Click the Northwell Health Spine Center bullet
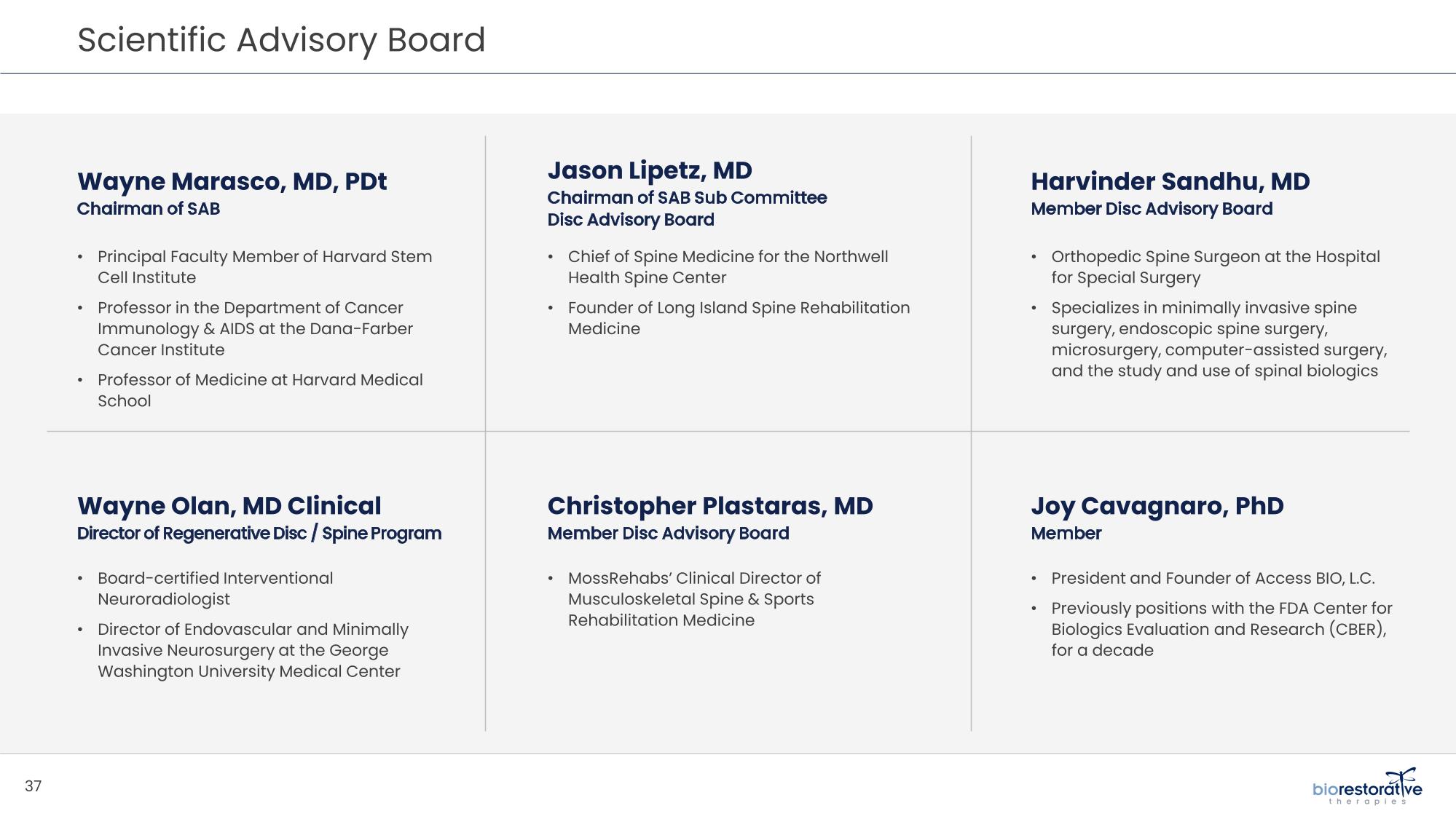Viewport: 1456px width, 819px height. click(x=728, y=267)
